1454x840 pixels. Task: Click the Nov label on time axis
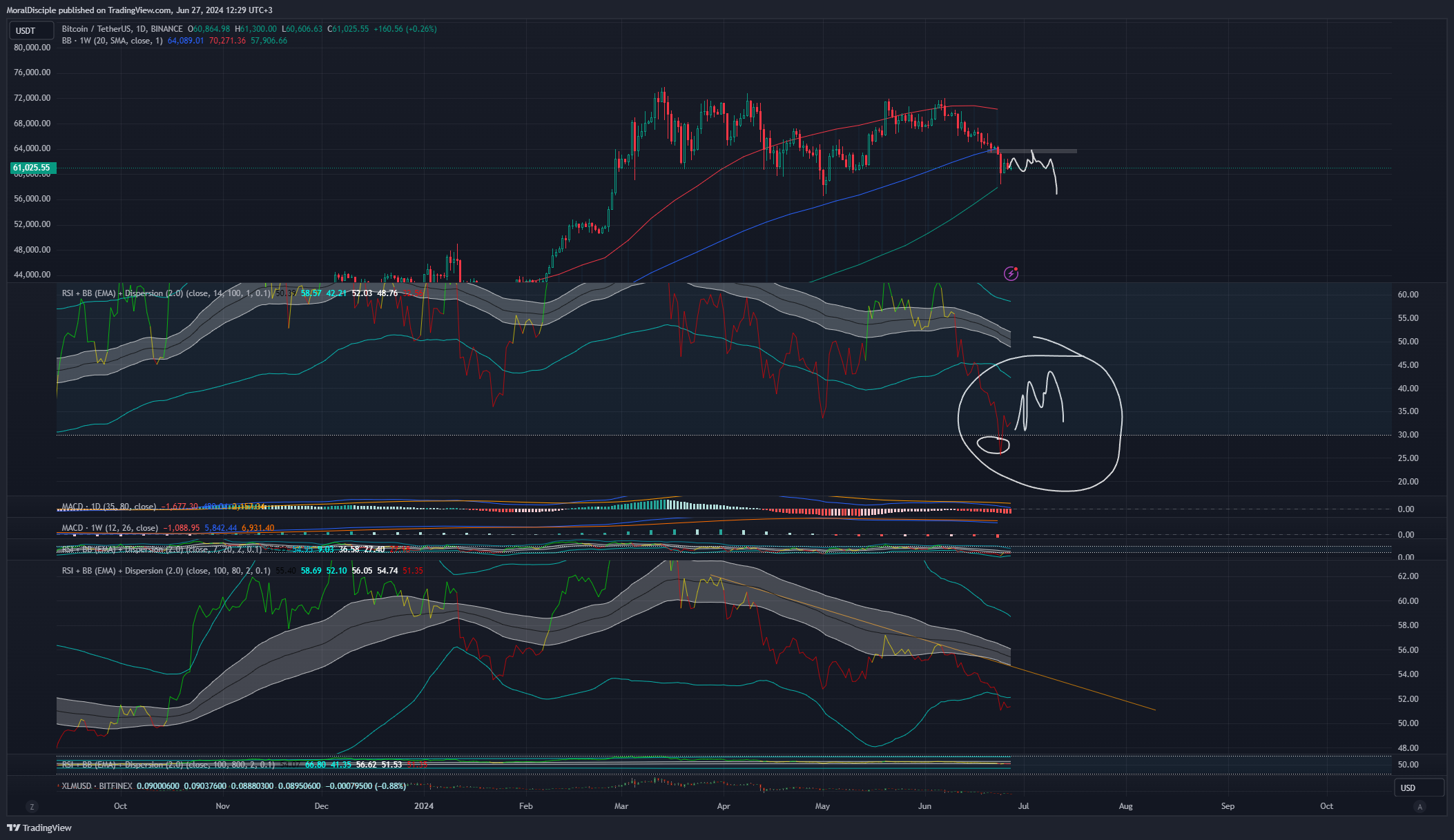222,806
